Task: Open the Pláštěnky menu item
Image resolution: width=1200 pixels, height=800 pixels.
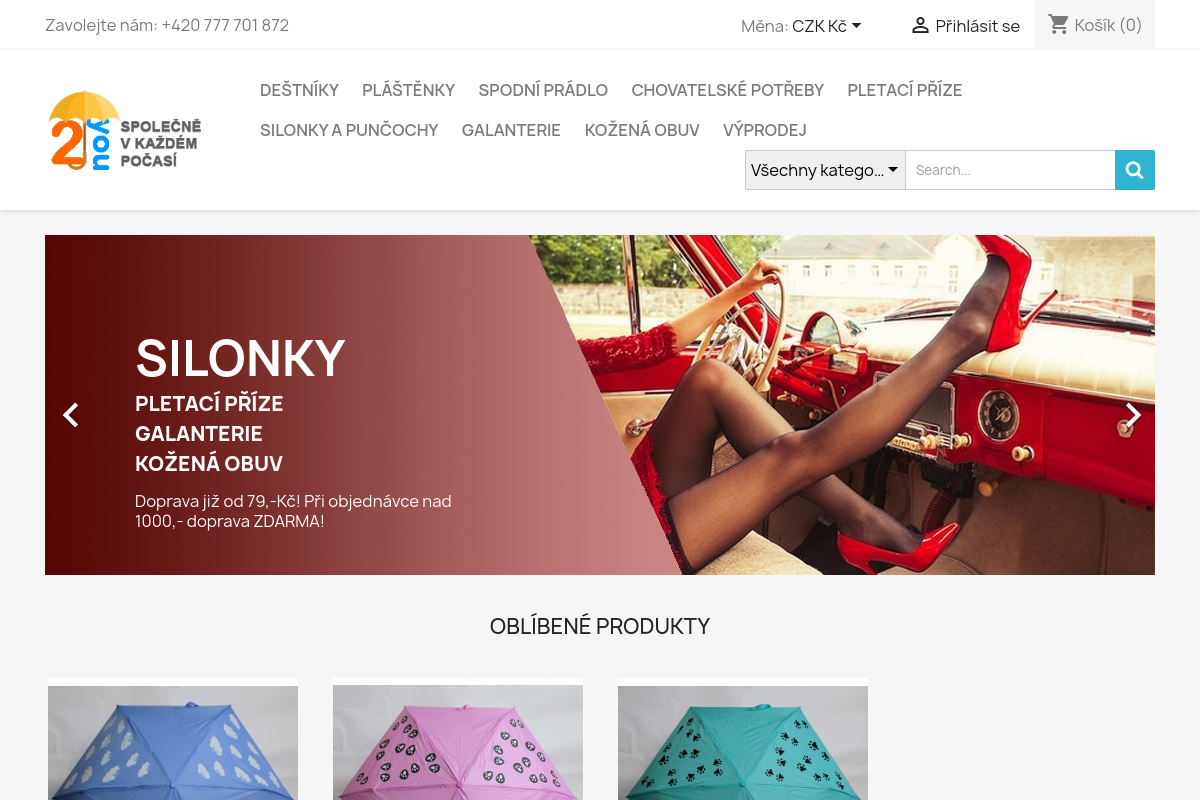Action: pos(408,90)
